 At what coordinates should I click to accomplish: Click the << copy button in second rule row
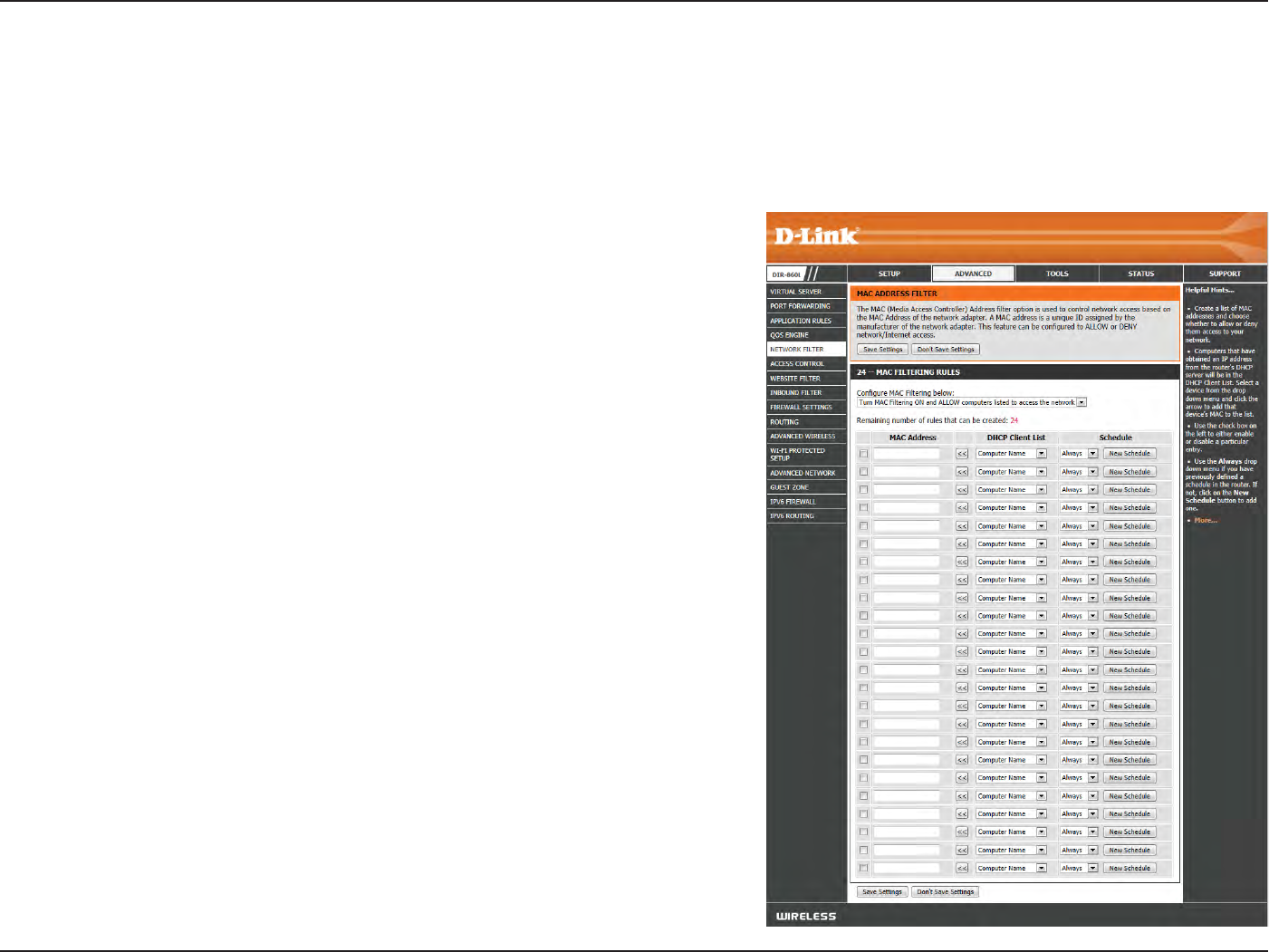coord(962,472)
